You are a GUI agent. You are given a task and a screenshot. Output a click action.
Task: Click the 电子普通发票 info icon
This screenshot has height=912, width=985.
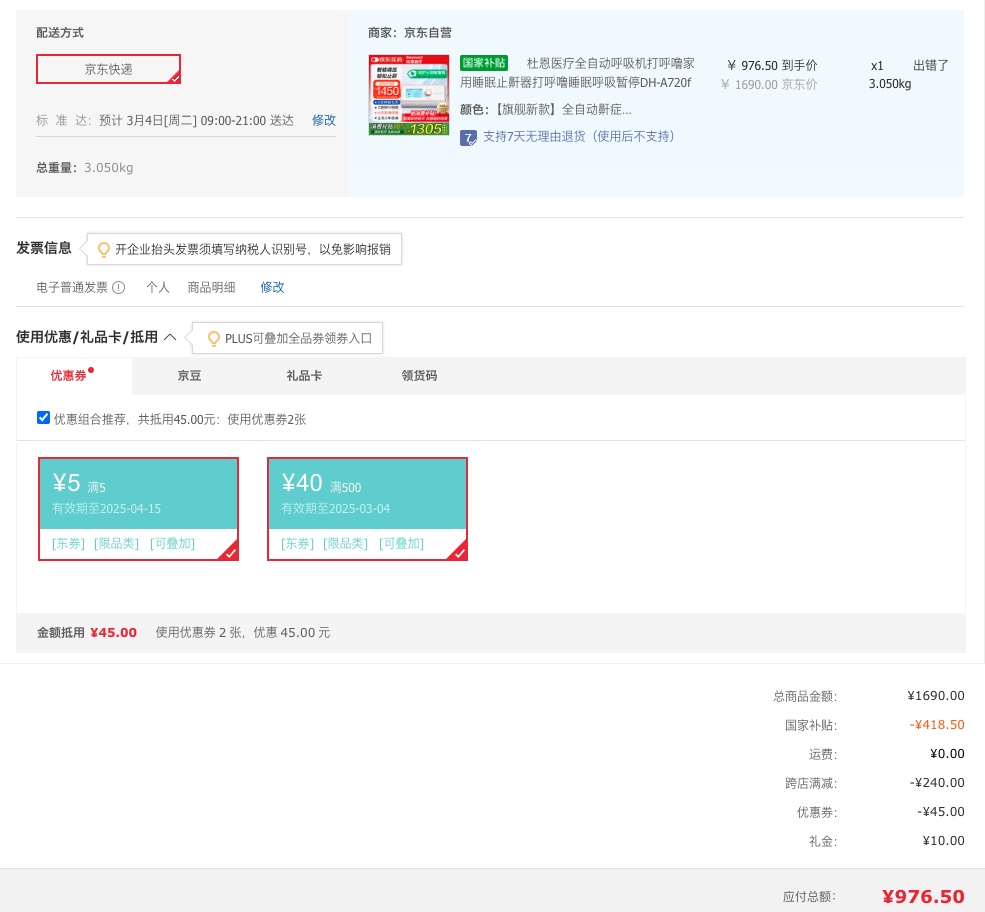119,288
